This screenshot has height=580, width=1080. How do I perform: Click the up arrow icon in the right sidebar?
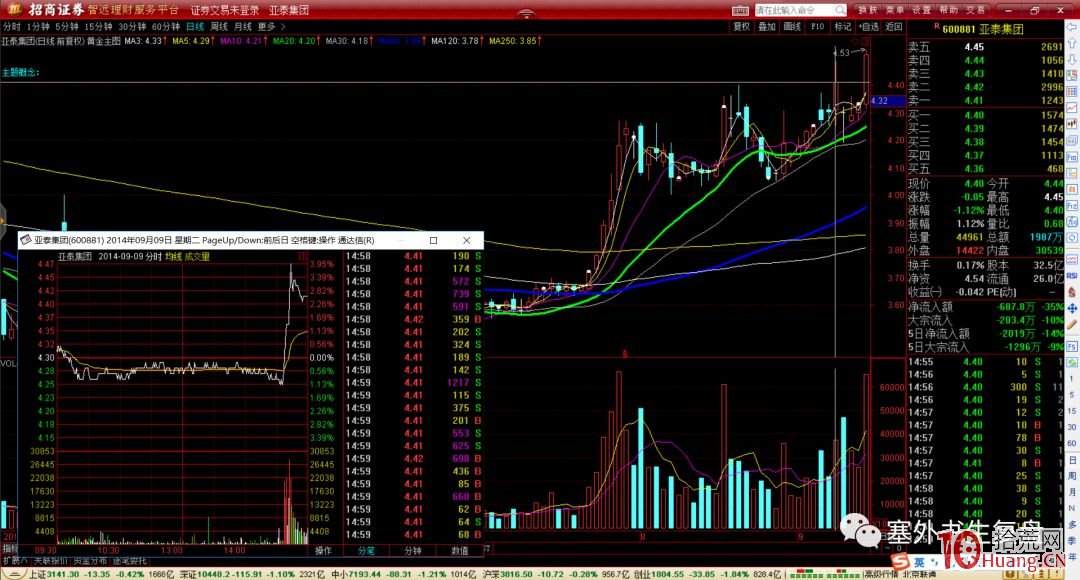point(1072,43)
